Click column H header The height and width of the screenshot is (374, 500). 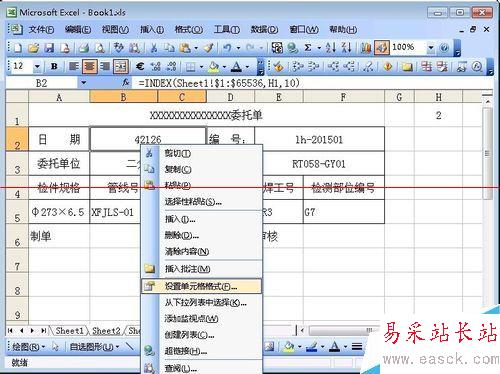coord(438,97)
